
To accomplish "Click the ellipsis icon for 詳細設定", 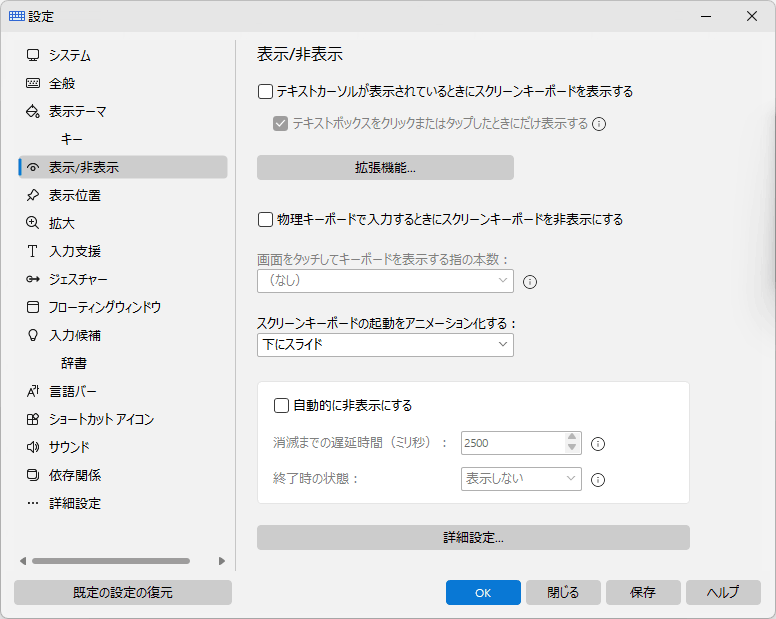I will pyautogui.click(x=33, y=504).
